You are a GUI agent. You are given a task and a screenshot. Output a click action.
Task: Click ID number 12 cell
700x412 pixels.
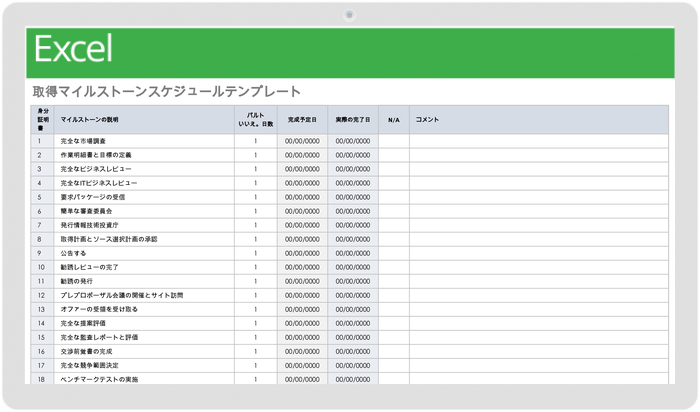click(x=42, y=295)
